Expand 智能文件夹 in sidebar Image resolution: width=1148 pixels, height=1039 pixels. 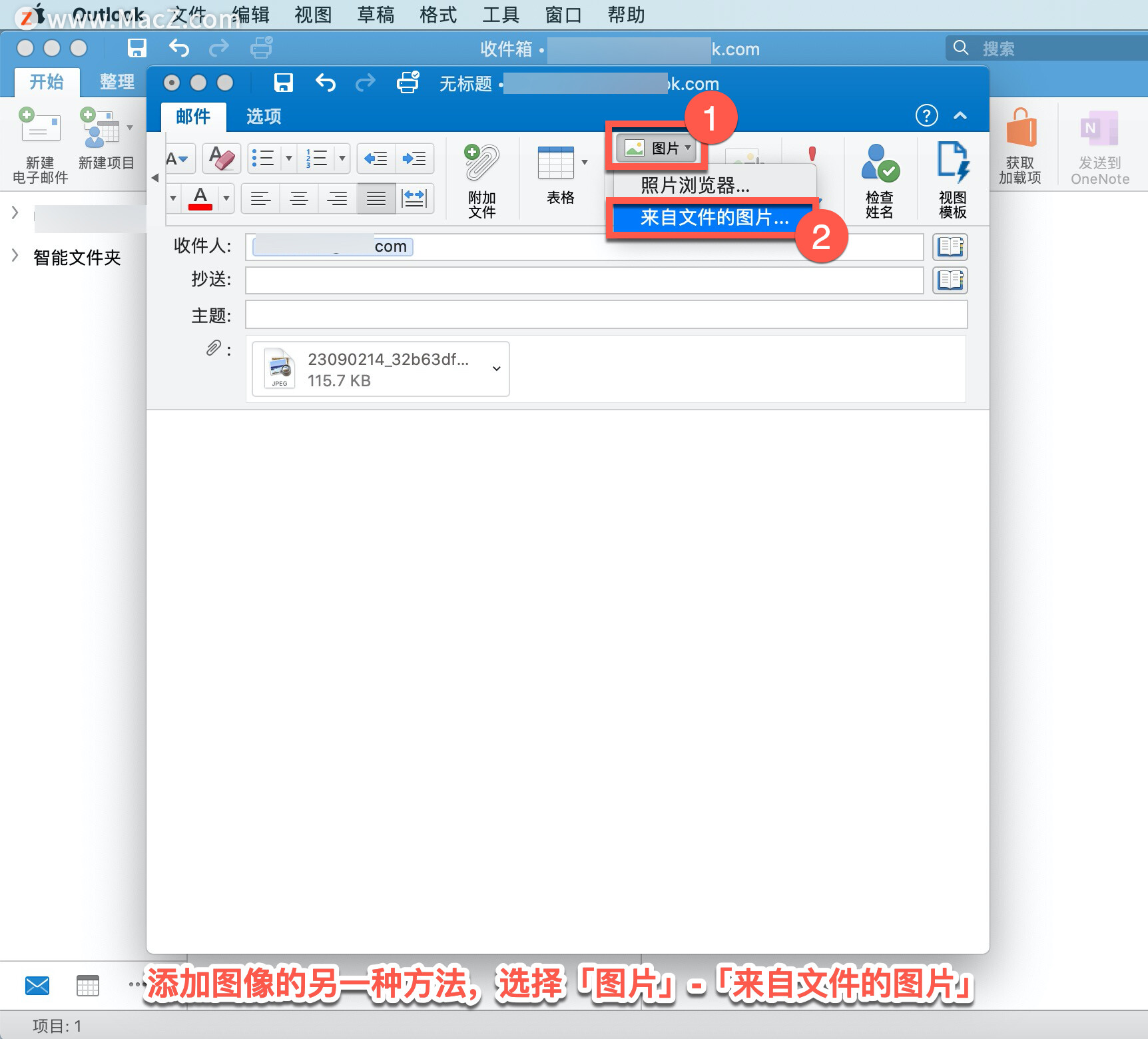[x=15, y=256]
